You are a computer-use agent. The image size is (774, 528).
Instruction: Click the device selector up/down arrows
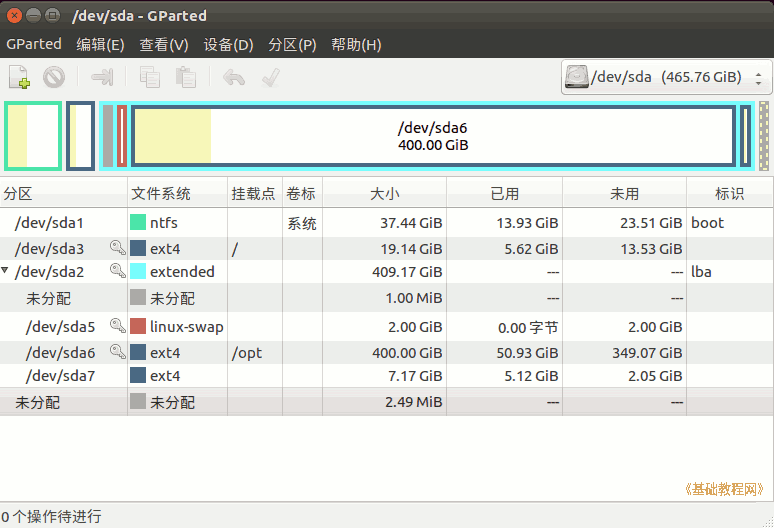tap(759, 77)
